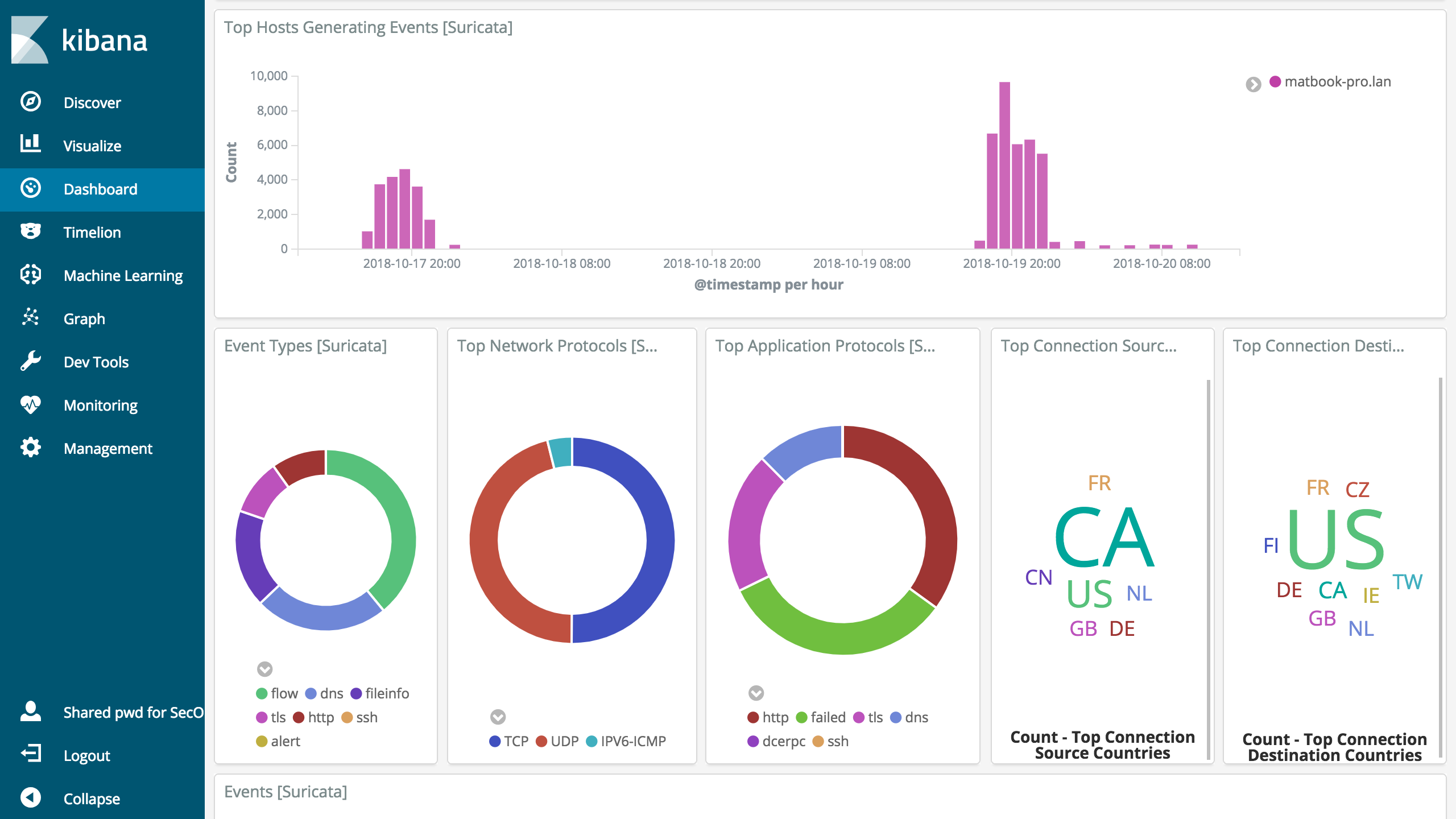
Task: Open the Monitoring section
Action: point(100,405)
